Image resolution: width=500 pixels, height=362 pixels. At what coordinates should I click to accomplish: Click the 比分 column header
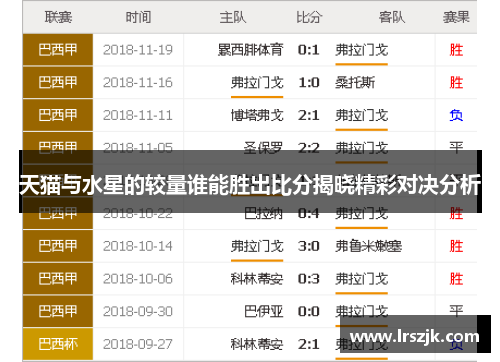pyautogui.click(x=309, y=17)
